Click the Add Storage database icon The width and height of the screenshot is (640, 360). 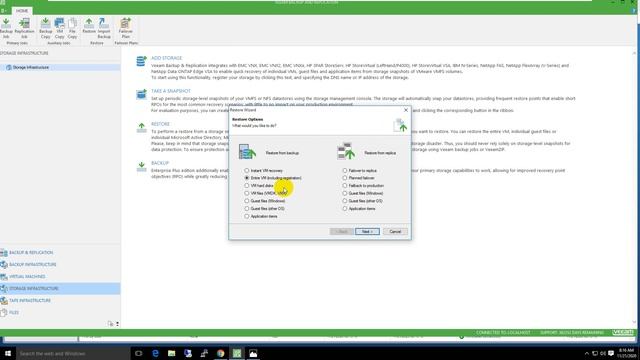pos(141,61)
